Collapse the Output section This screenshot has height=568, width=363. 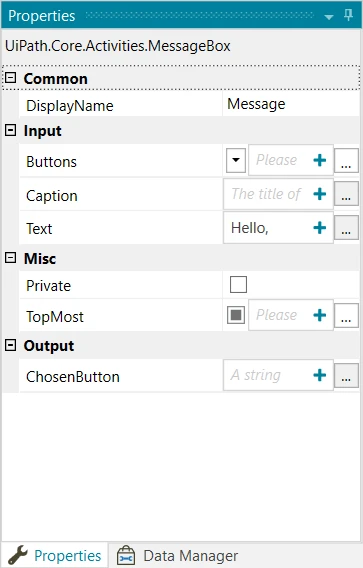[11, 345]
